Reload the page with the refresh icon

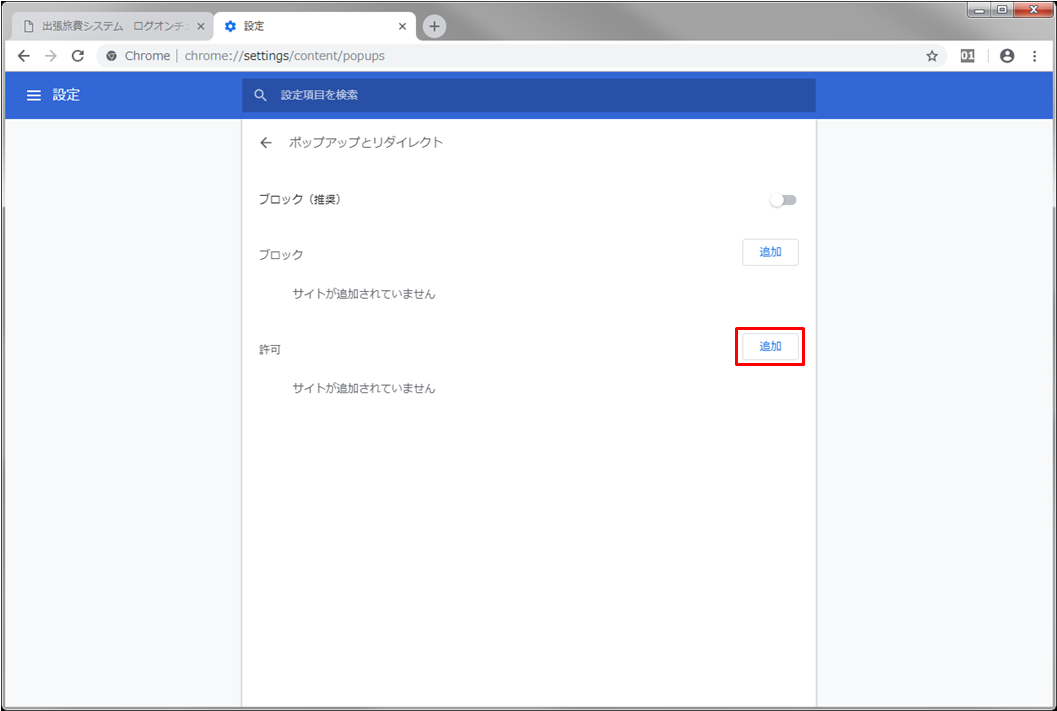pos(78,56)
